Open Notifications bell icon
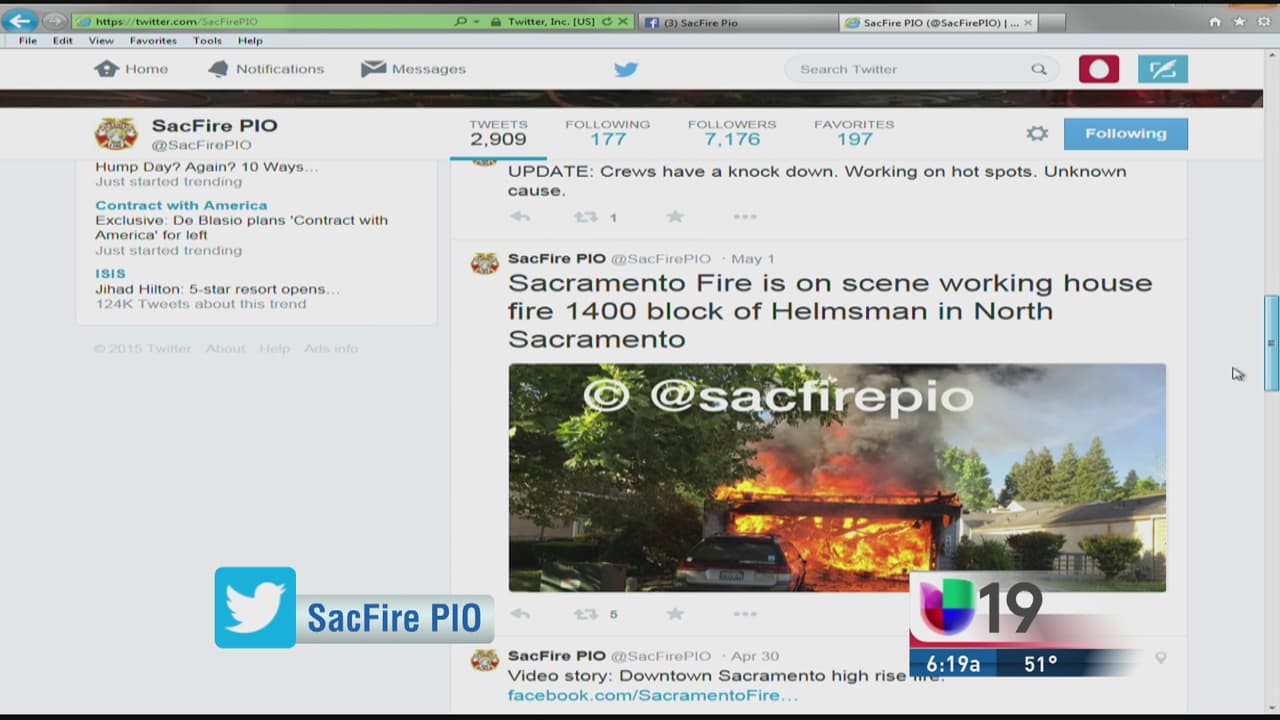Image resolution: width=1280 pixels, height=720 pixels. [218, 68]
